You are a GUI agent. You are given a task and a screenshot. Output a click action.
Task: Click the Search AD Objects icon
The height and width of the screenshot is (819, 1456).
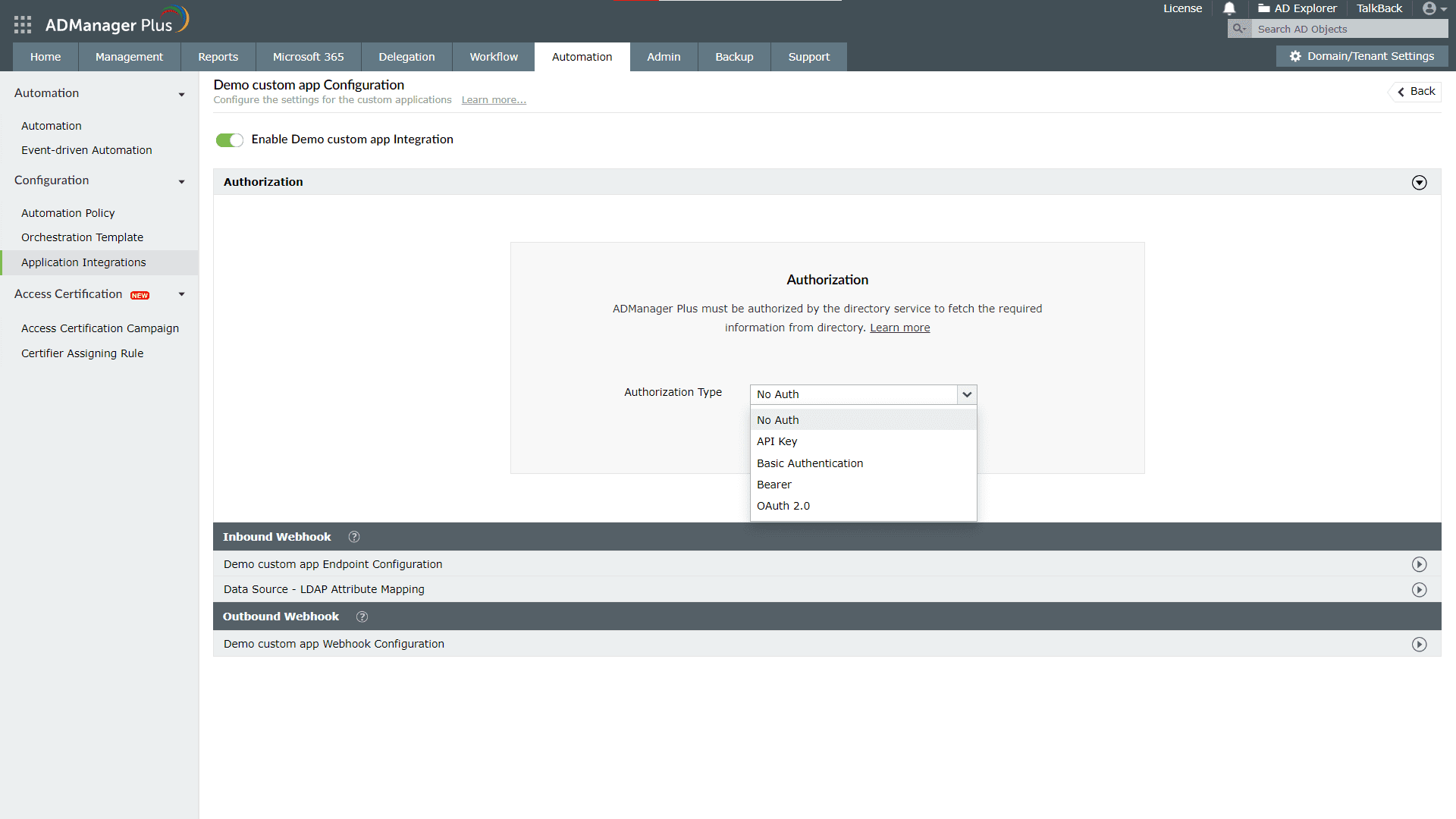[x=1241, y=29]
